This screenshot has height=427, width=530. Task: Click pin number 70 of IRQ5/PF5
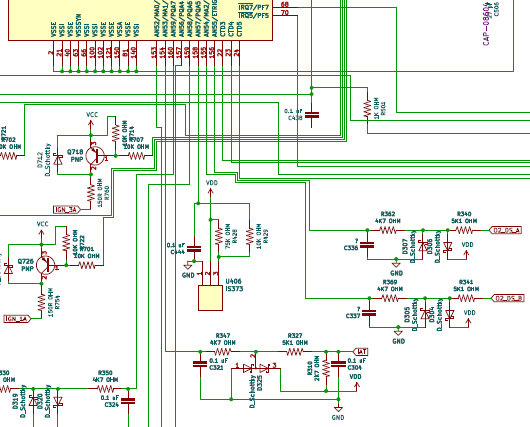285,13
